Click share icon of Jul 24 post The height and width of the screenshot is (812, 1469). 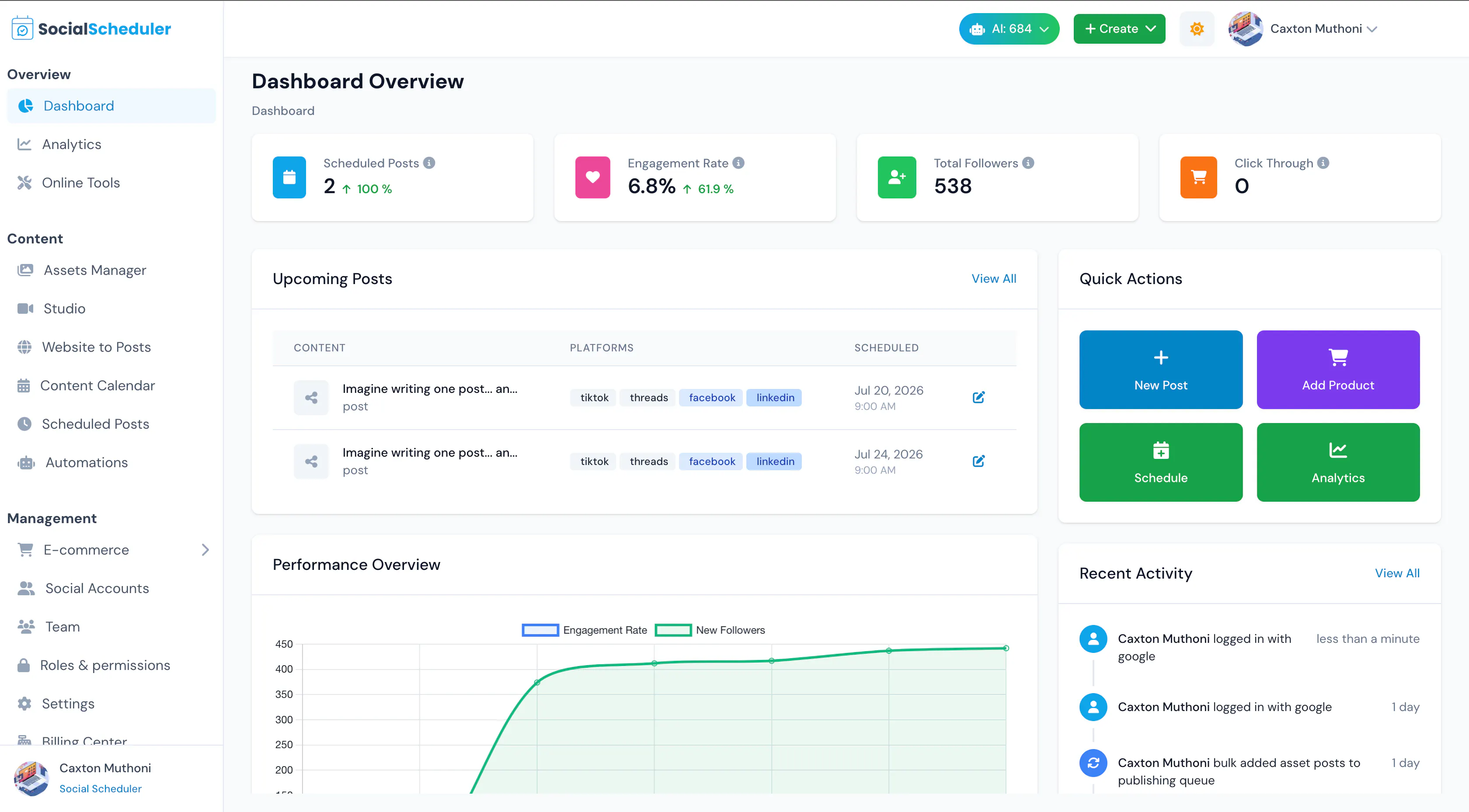pyautogui.click(x=311, y=462)
